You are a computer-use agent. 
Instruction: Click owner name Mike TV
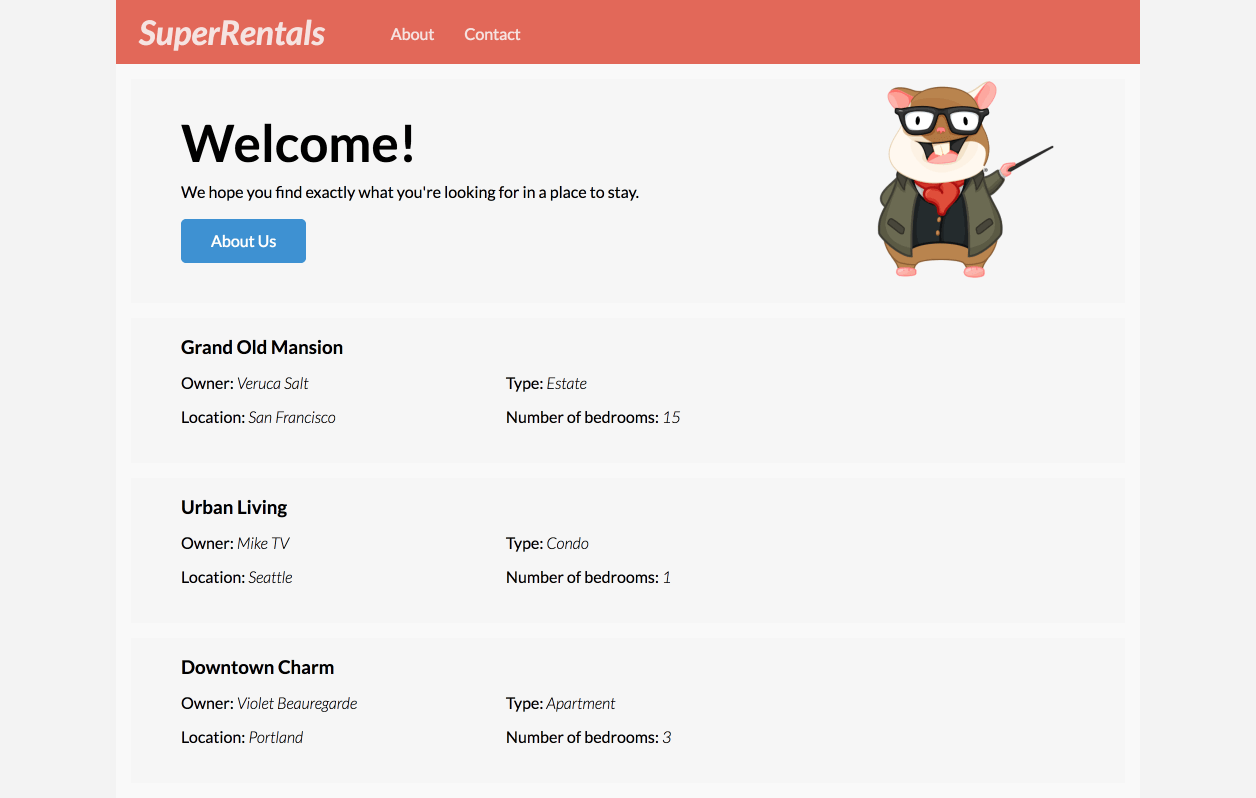pos(262,543)
